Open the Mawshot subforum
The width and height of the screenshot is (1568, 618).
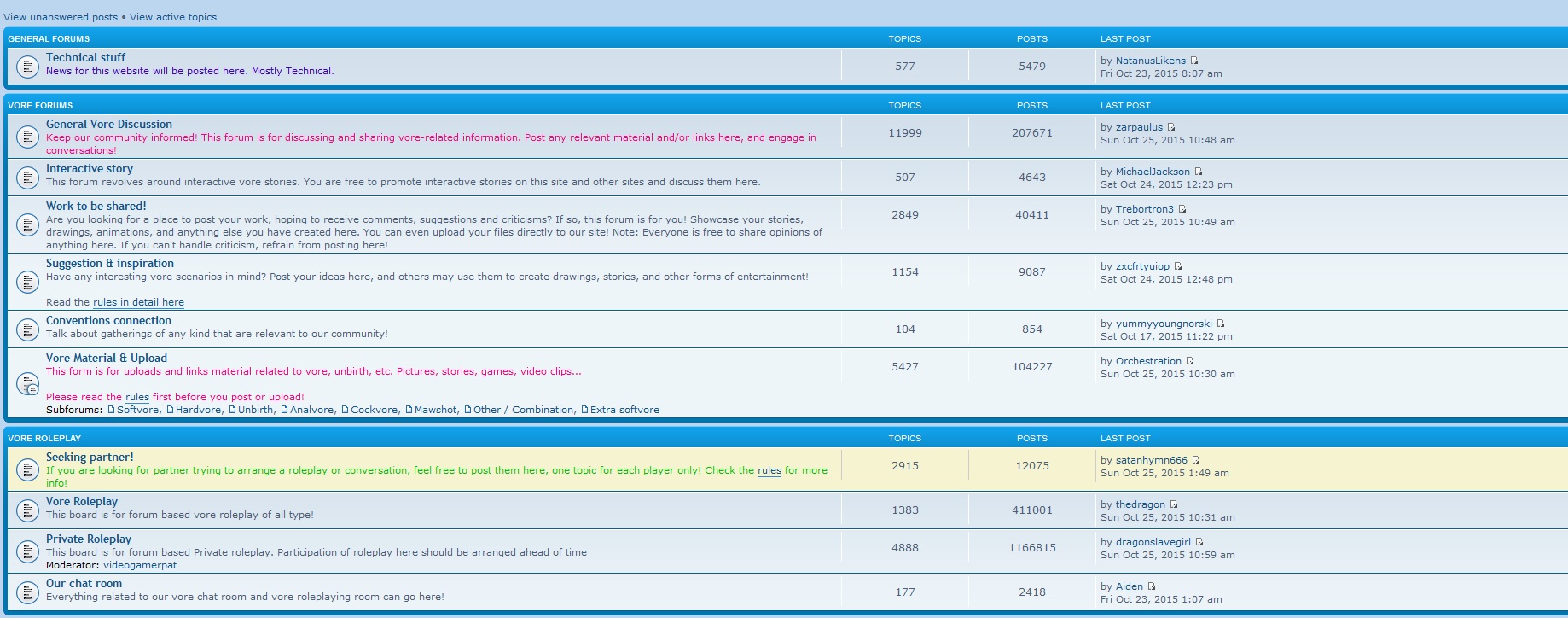[x=436, y=410]
